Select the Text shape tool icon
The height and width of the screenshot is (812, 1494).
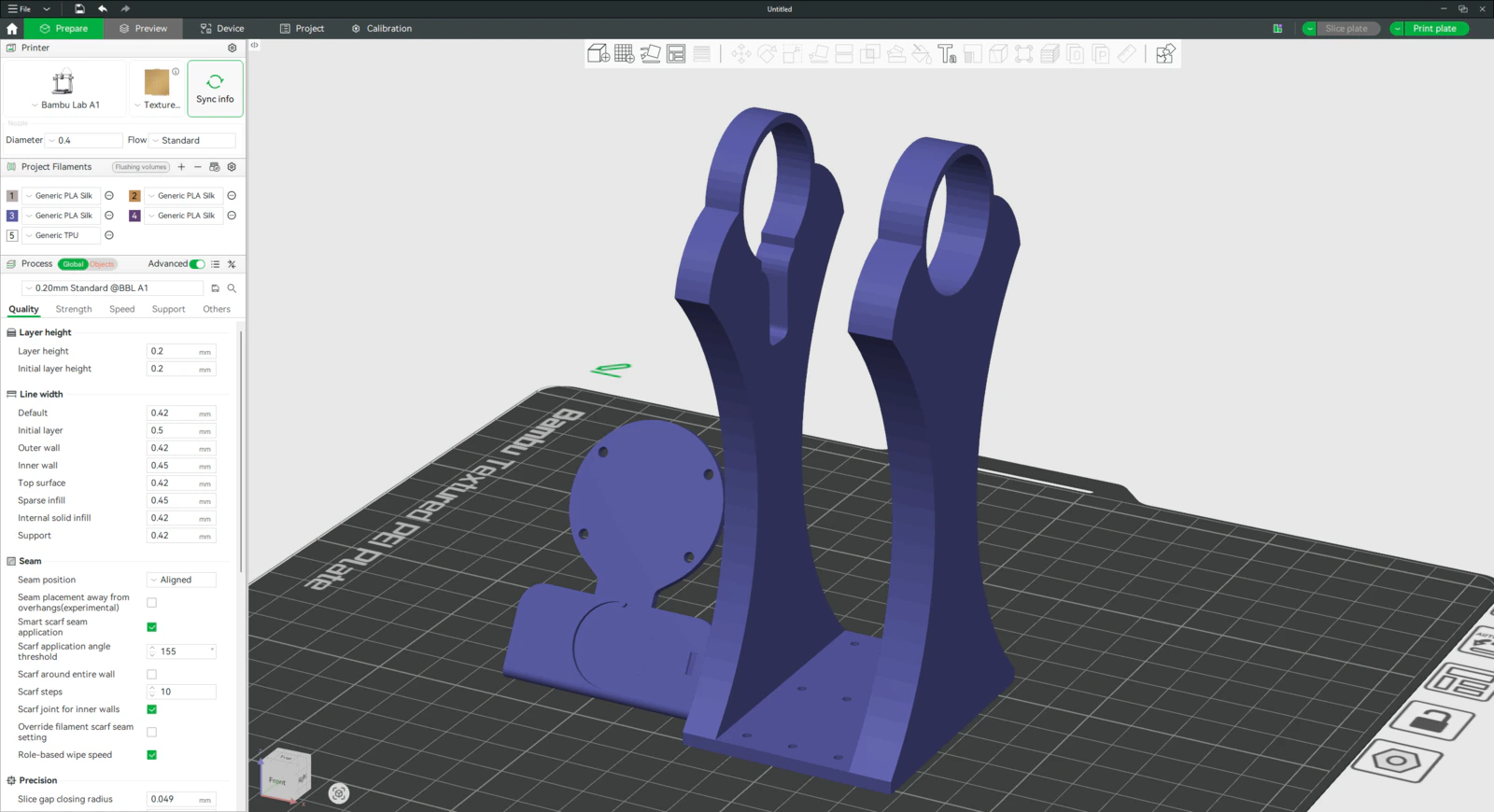[947, 54]
